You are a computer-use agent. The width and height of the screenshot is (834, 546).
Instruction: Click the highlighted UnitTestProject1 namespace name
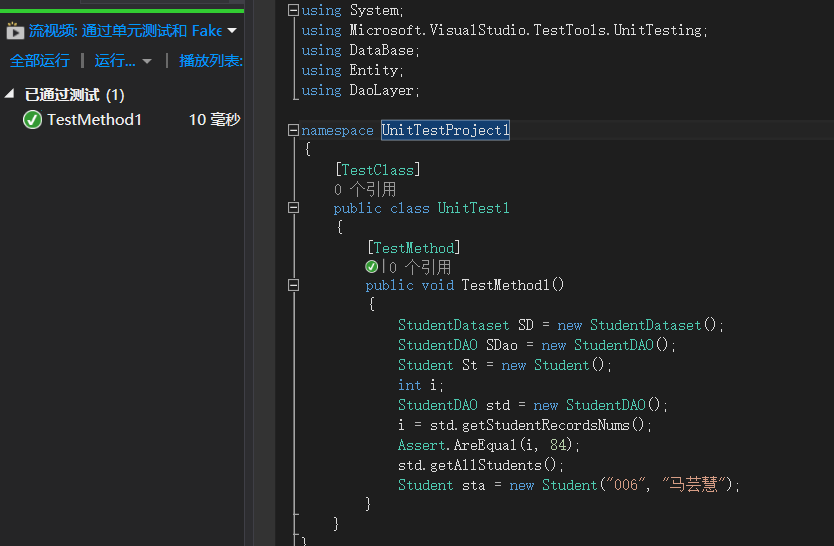(x=445, y=130)
